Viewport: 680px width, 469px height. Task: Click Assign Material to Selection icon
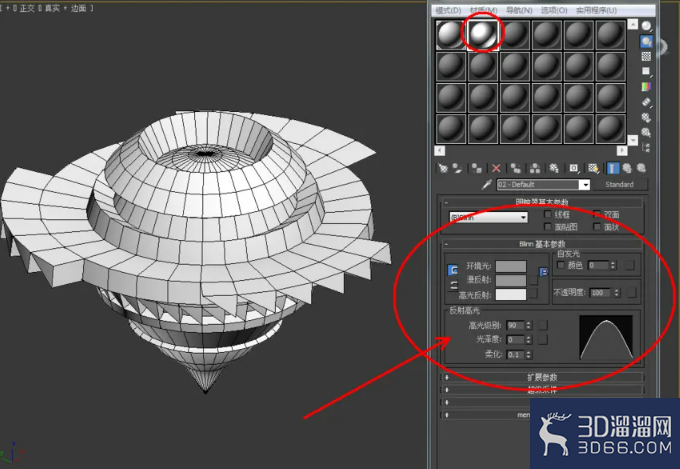477,168
